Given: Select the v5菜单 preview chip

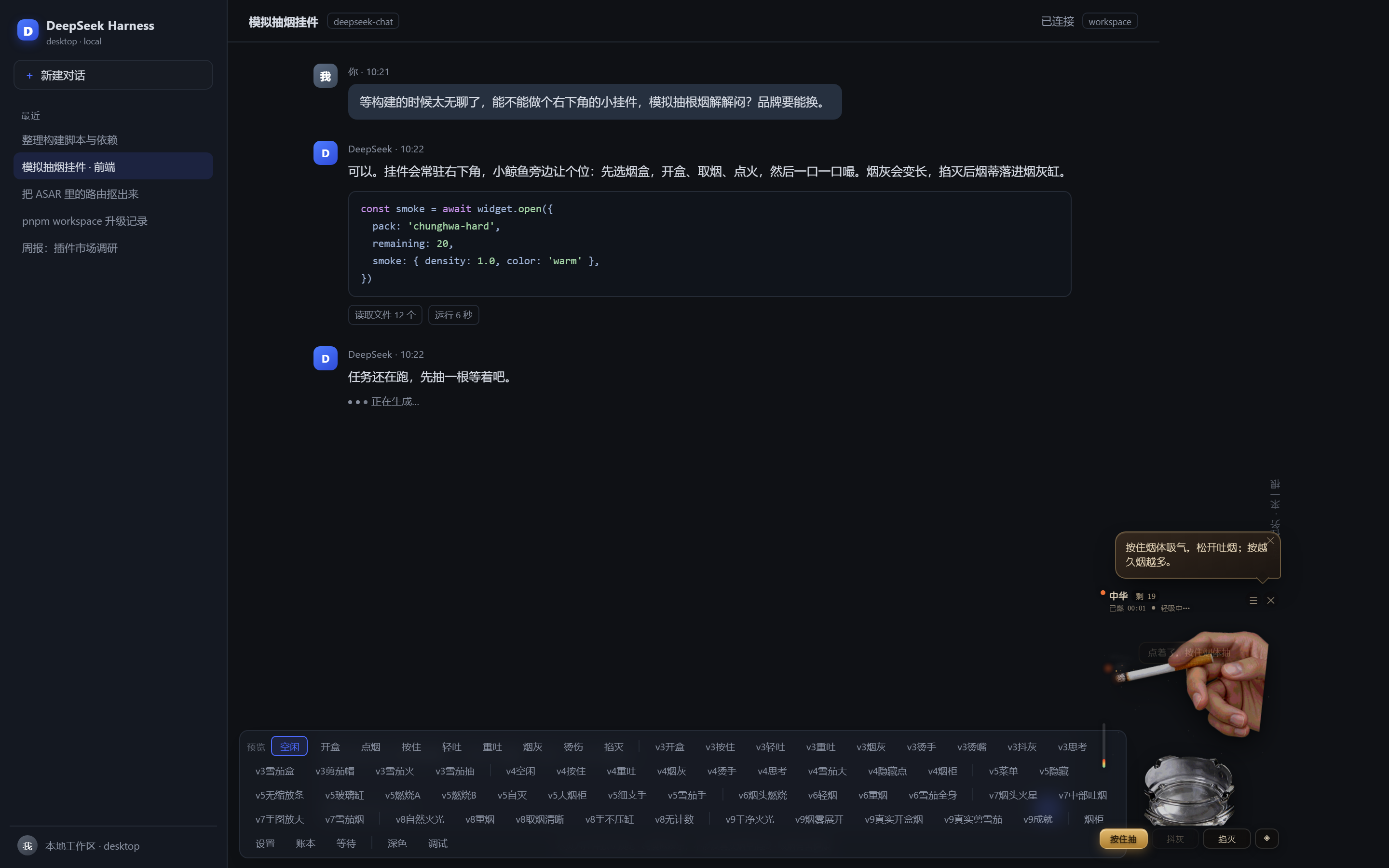Looking at the screenshot, I should [x=1003, y=771].
